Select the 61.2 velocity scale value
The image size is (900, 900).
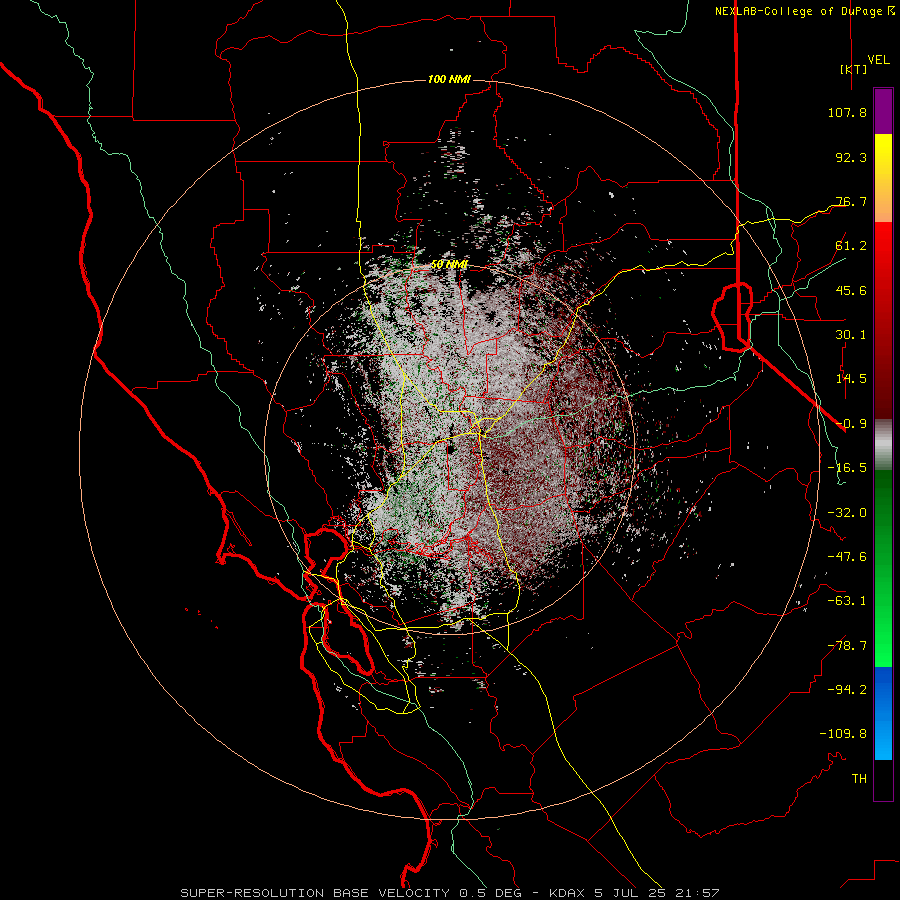851,246
